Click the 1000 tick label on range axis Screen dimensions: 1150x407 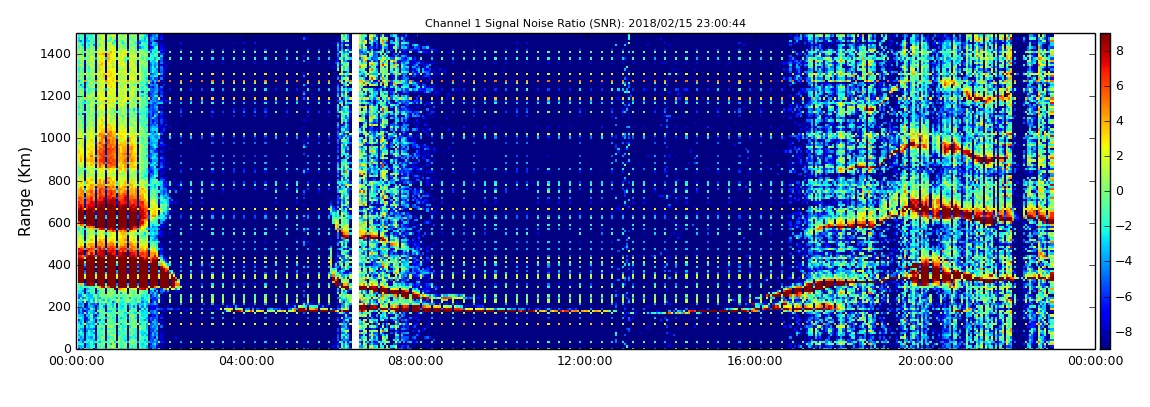click(57, 139)
